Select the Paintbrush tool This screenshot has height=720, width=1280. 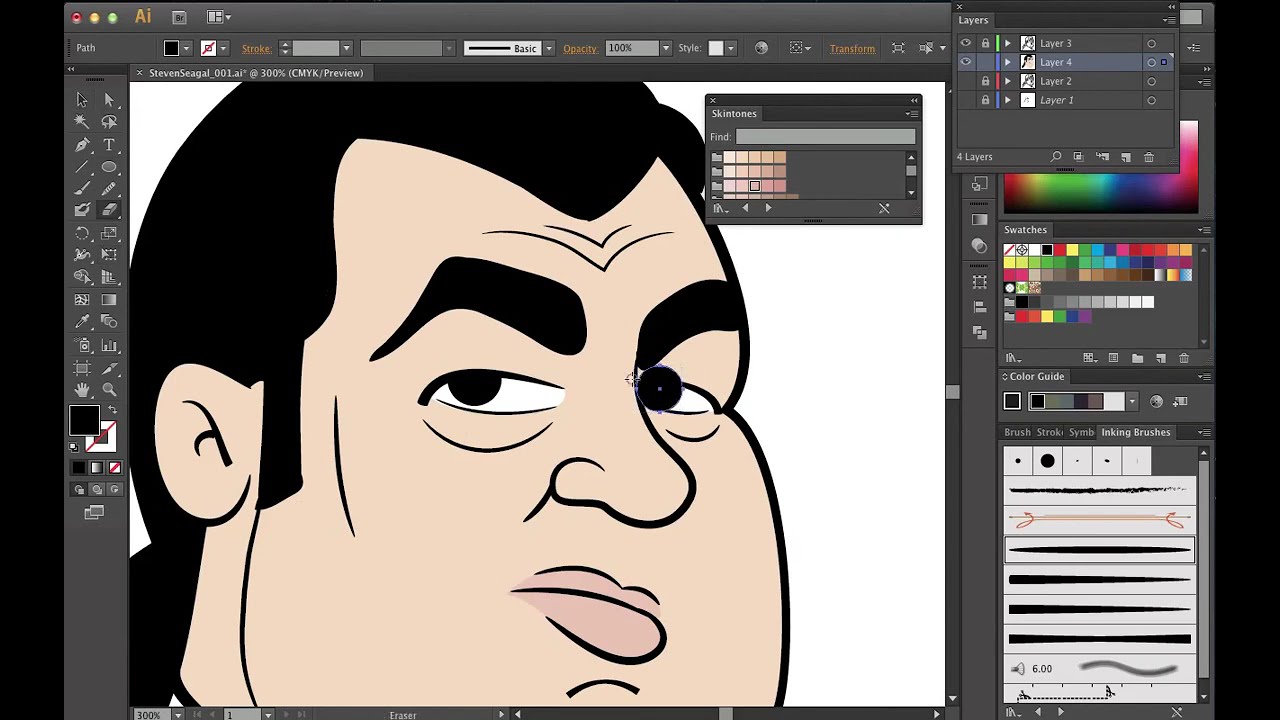[x=82, y=189]
